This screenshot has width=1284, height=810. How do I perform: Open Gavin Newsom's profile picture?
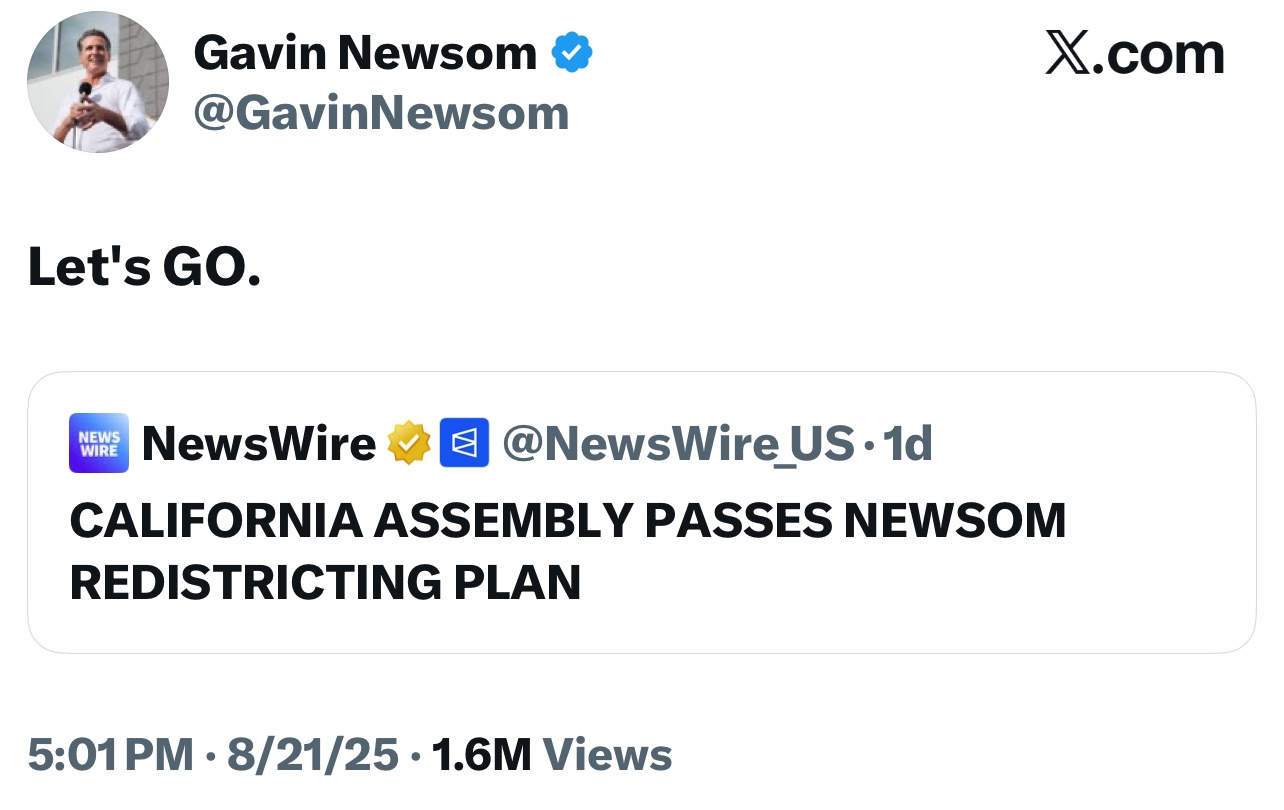point(98,82)
